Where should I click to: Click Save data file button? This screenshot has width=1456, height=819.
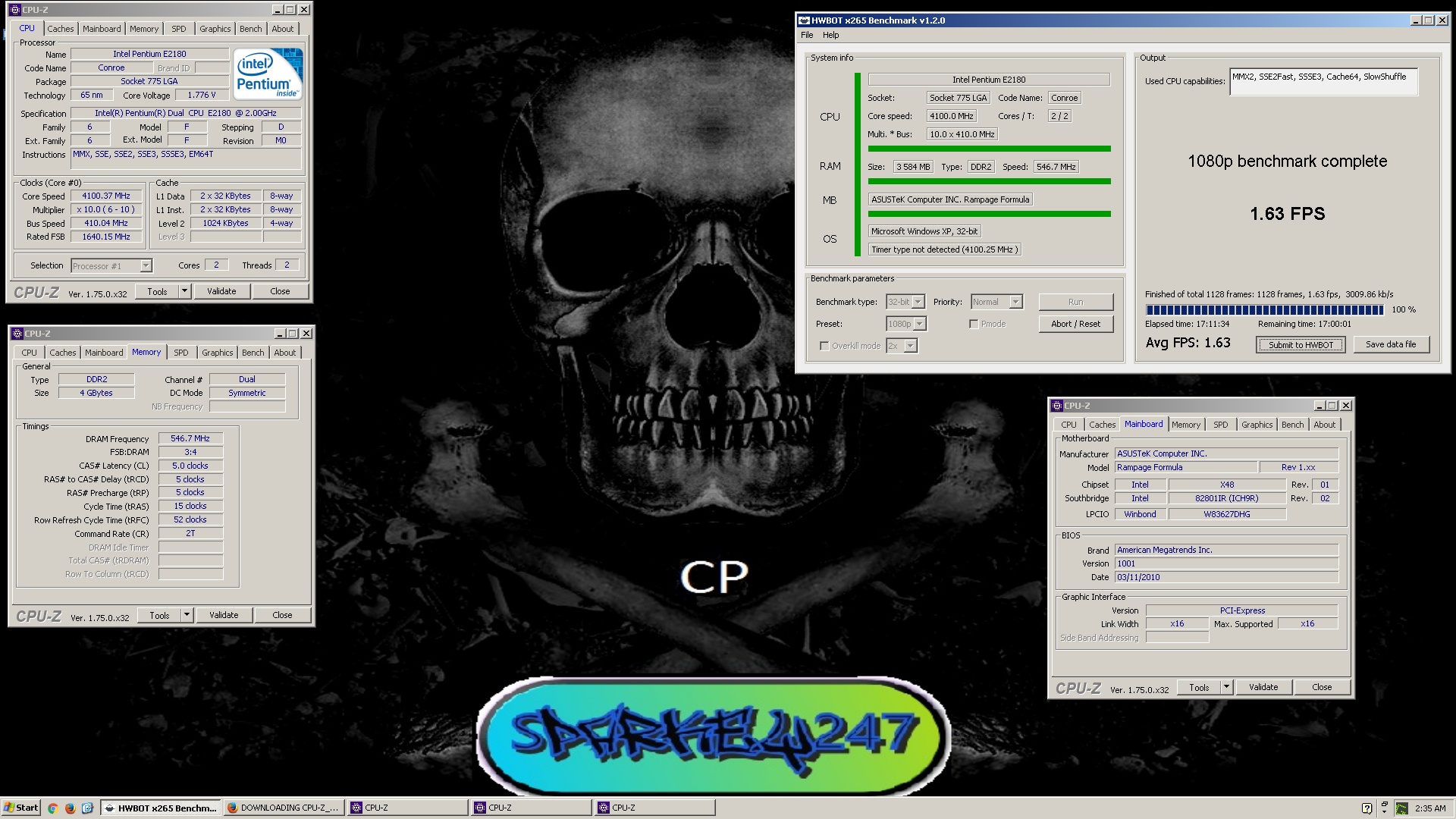[1391, 344]
